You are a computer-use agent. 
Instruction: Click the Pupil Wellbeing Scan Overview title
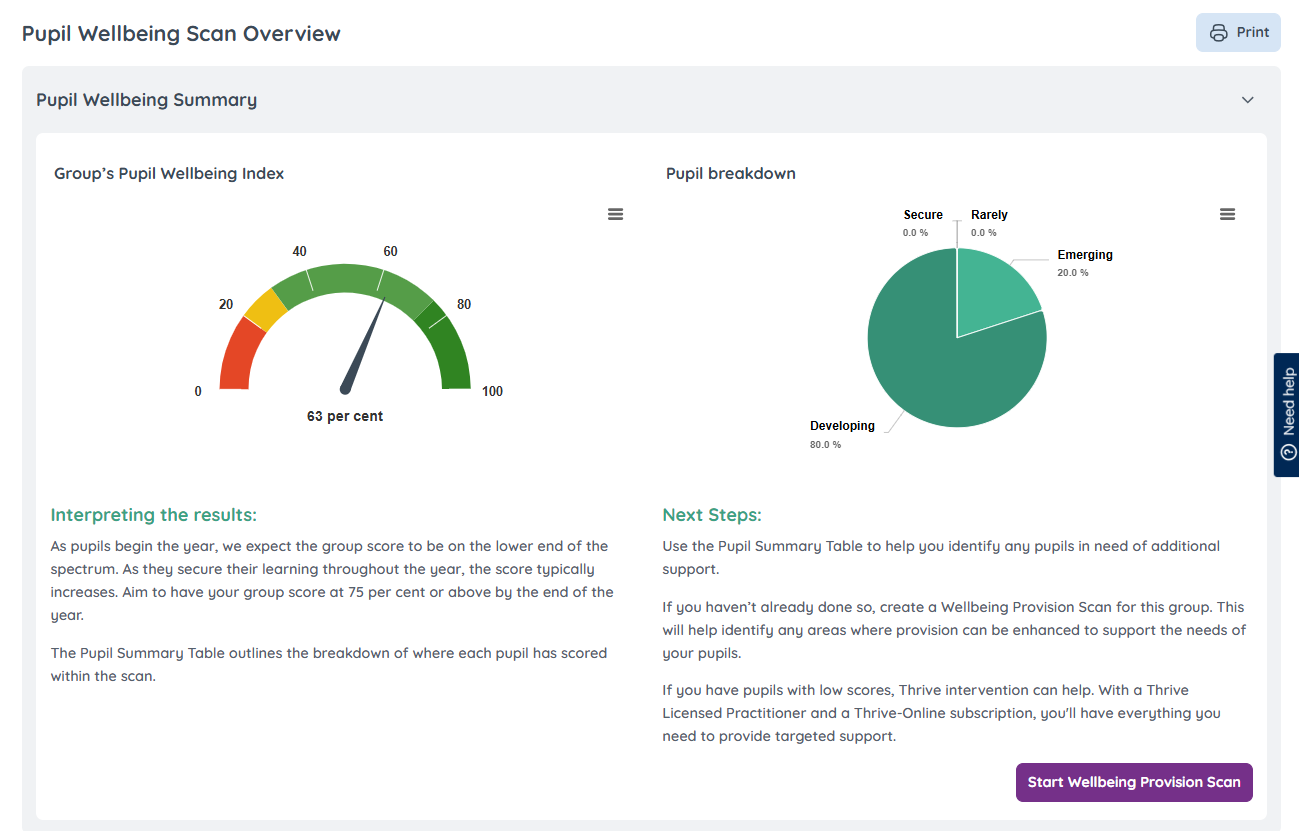[x=181, y=33]
